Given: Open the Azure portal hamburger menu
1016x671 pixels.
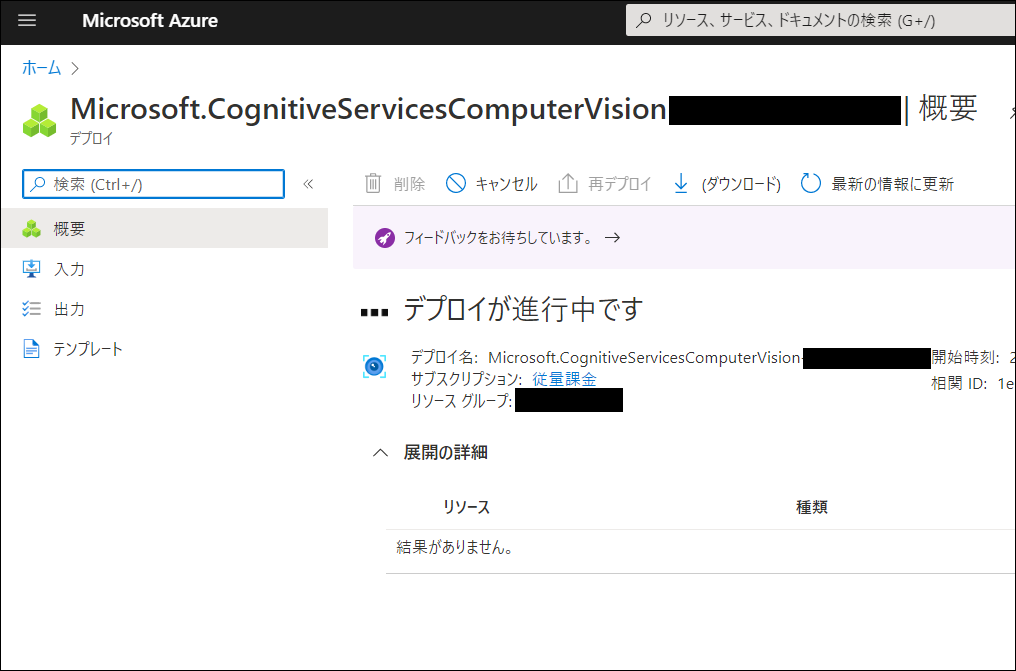Looking at the screenshot, I should (x=27, y=20).
